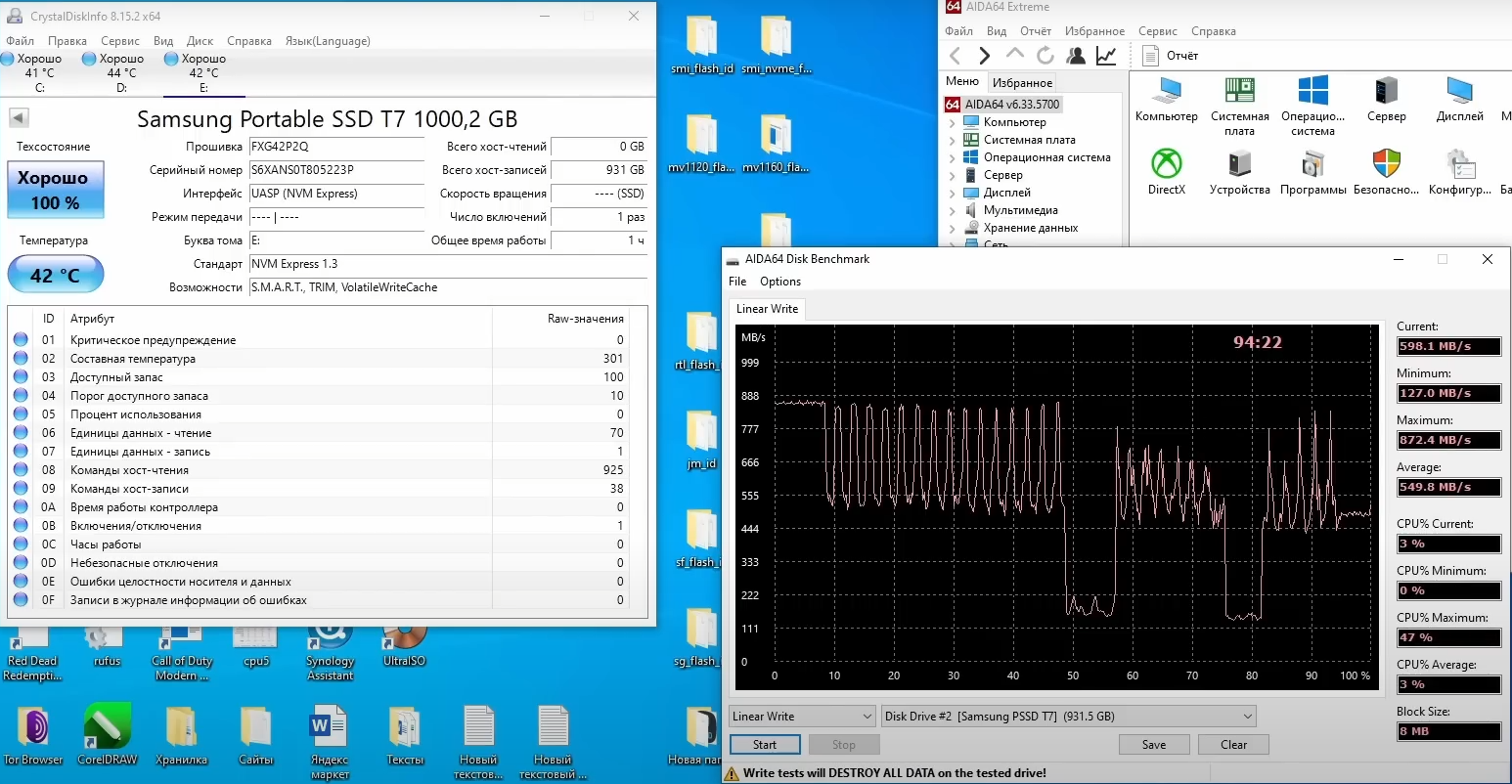Expand Компьютер node in AIDA64 tree
The width and height of the screenshot is (1512, 784).
point(952,122)
